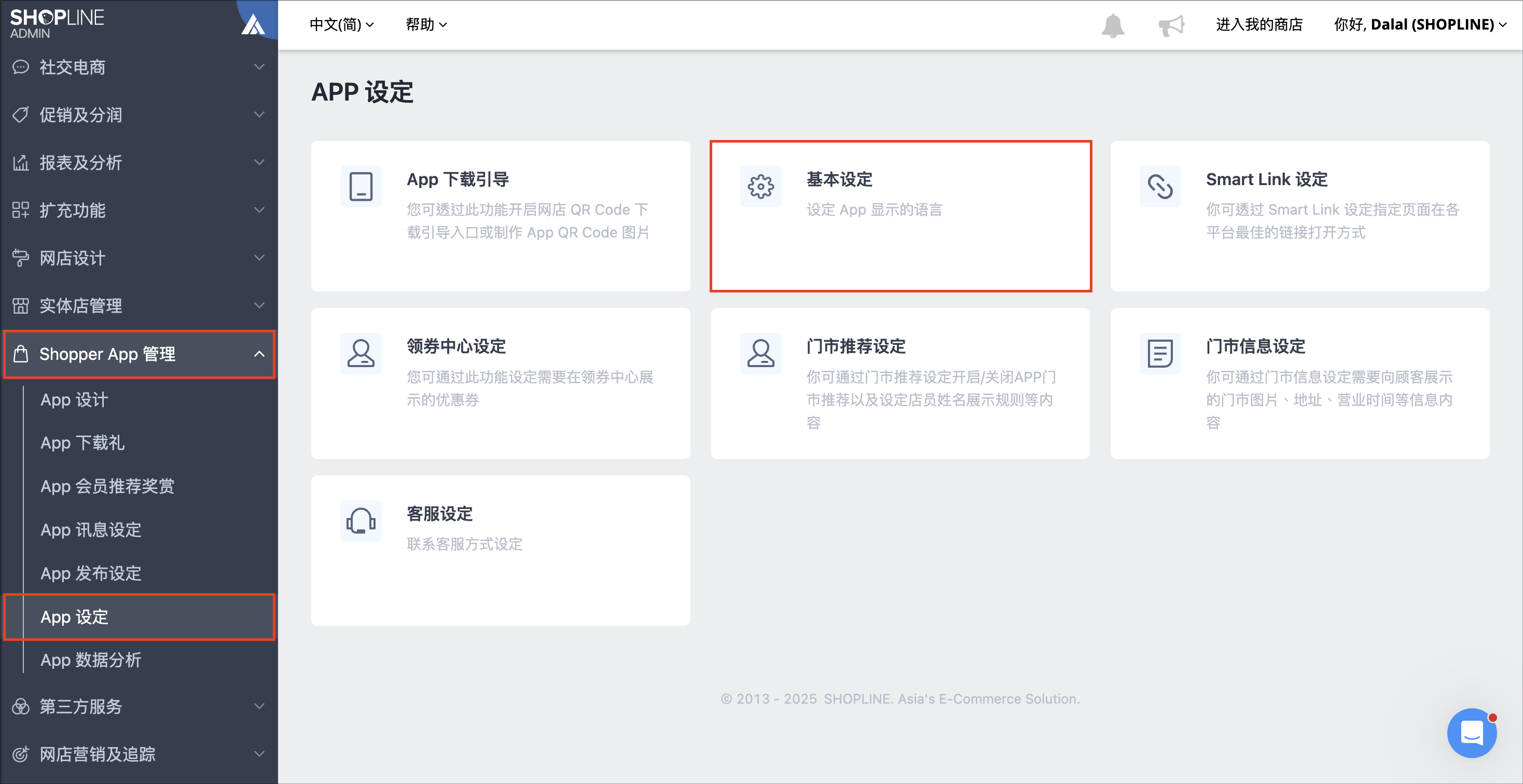Image resolution: width=1523 pixels, height=784 pixels.
Task: Click the 门市推荐设定 person icon
Action: [x=760, y=353]
